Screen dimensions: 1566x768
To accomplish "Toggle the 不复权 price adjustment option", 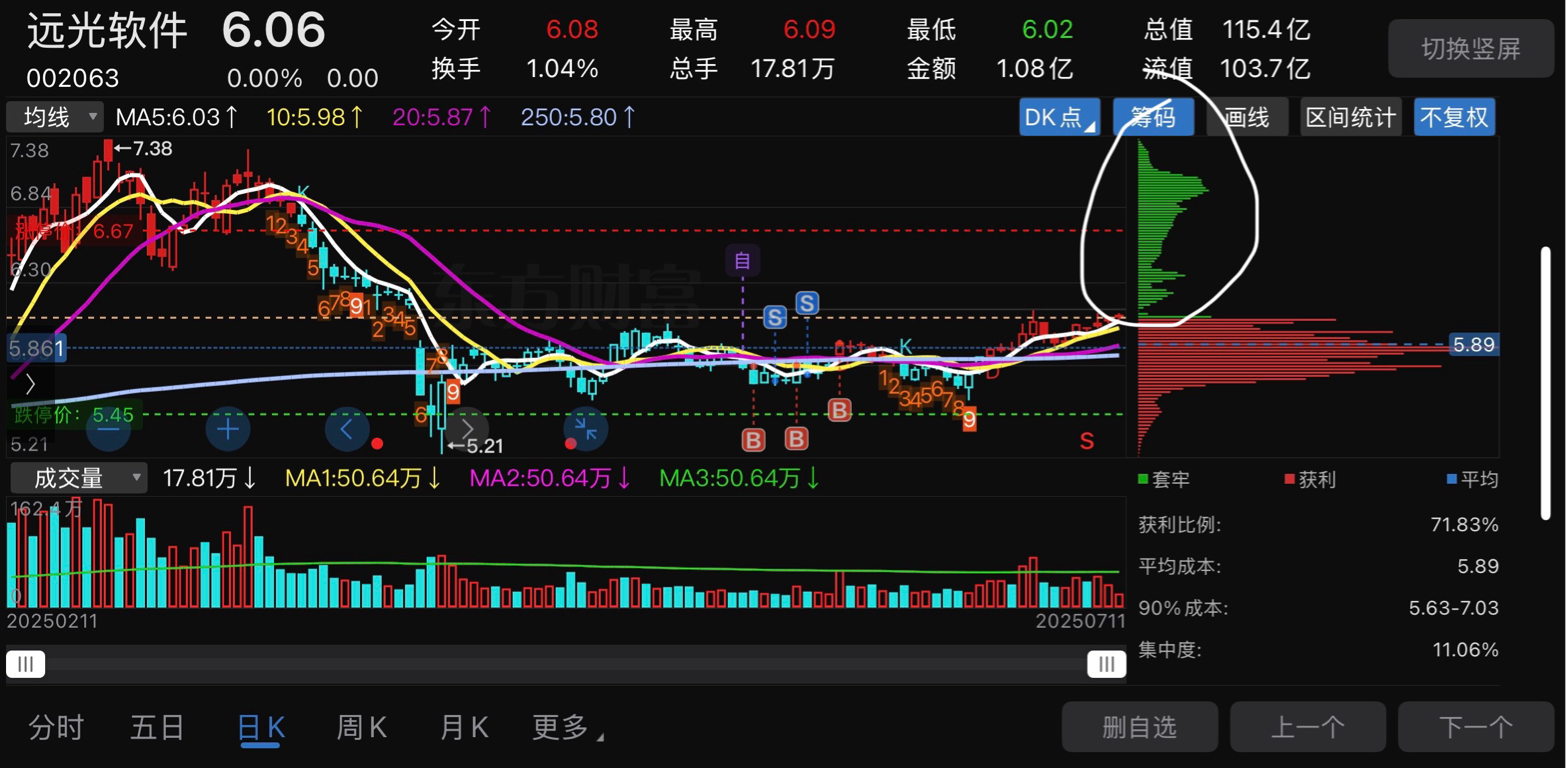I will point(1455,117).
